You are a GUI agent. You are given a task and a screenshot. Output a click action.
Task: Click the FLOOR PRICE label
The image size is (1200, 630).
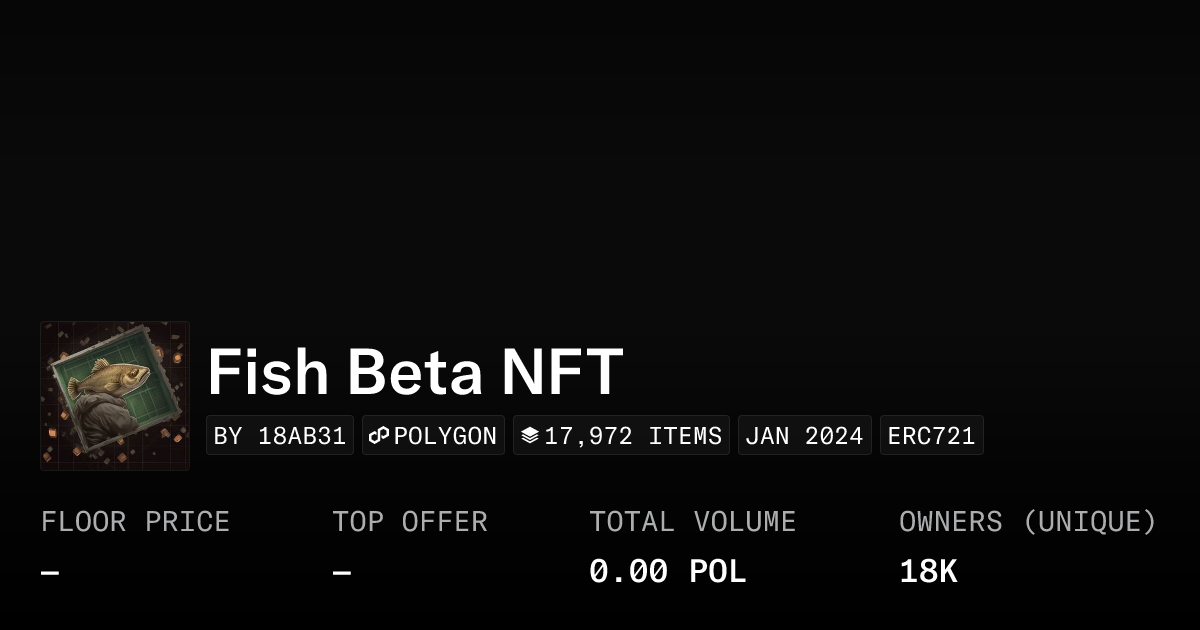click(135, 522)
